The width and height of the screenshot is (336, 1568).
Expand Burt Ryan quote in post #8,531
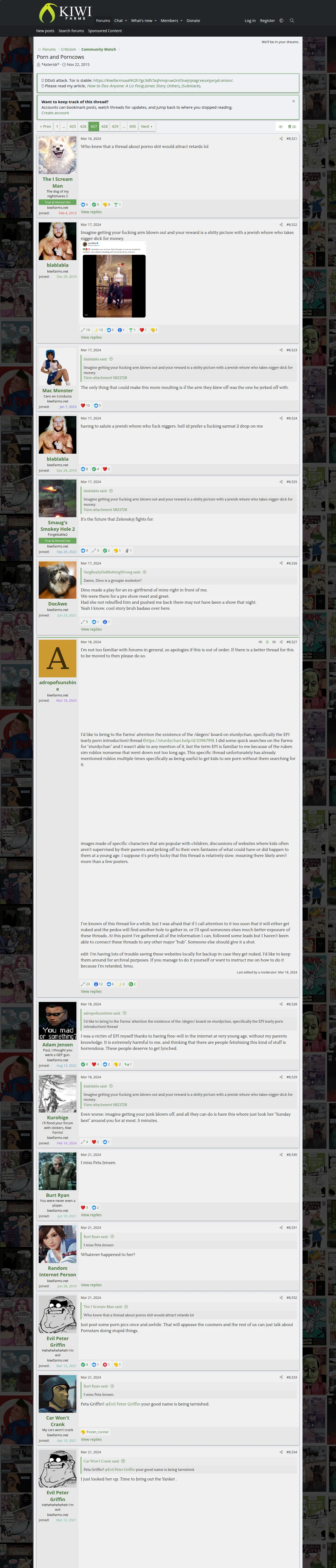tap(112, 1237)
